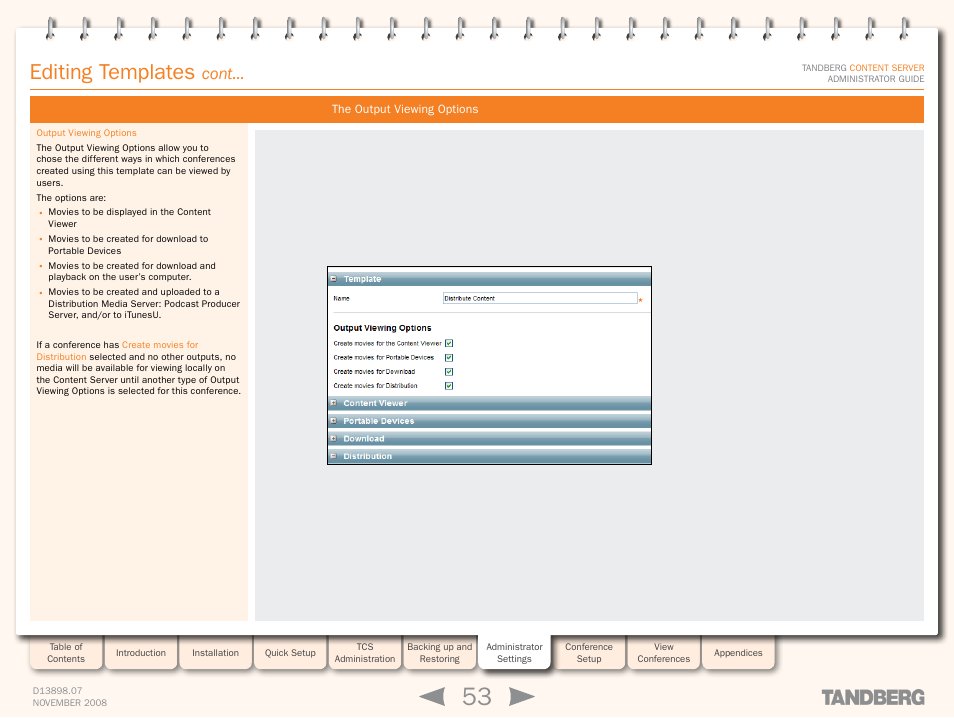Click the D13898.07 document number
The image size is (954, 718).
coord(57,691)
